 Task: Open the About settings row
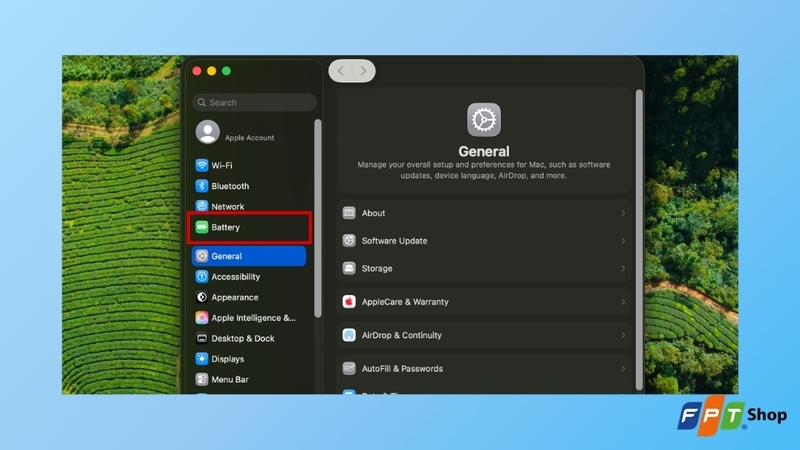(x=484, y=213)
